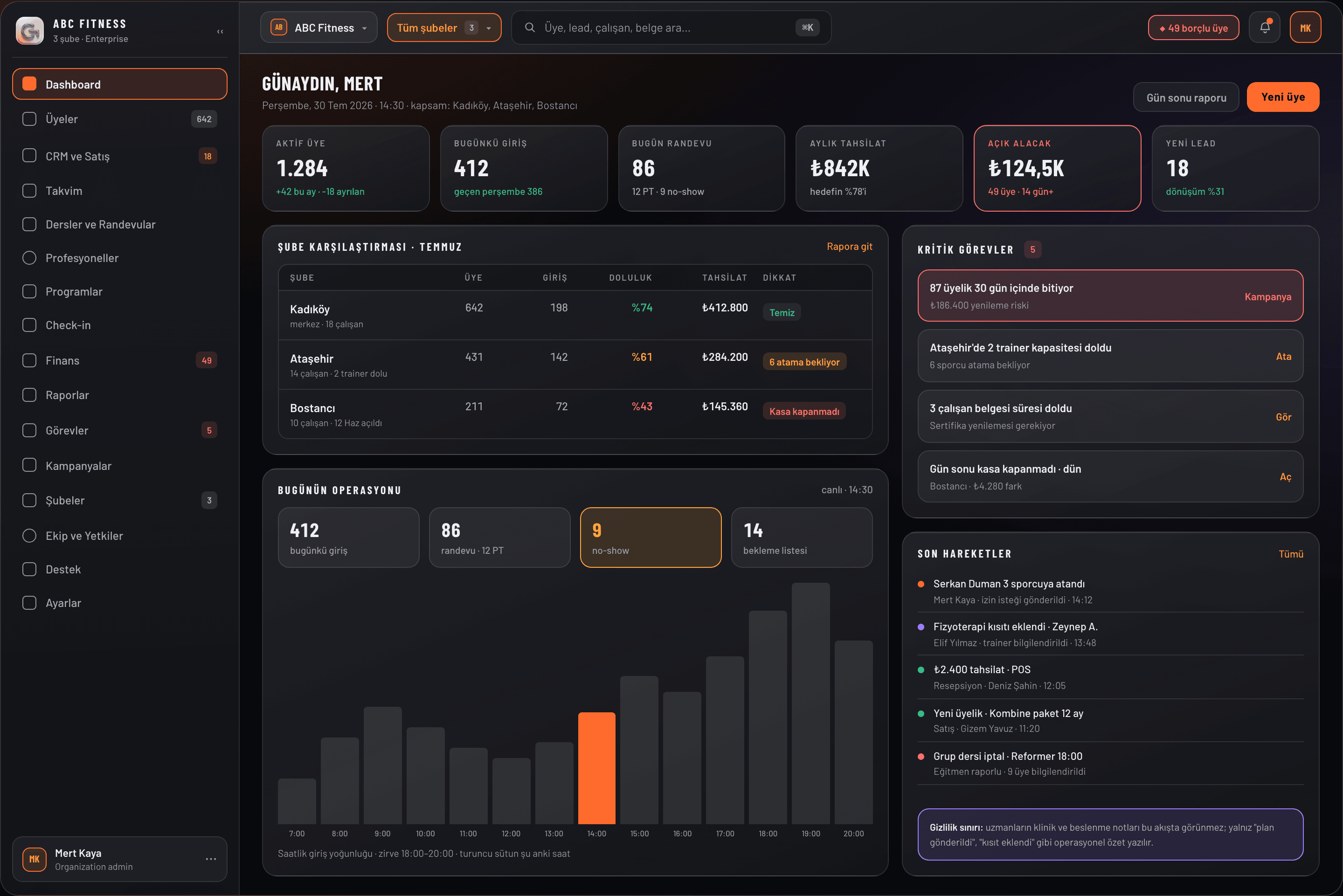Click the Check-in sidebar icon
Image resolution: width=1343 pixels, height=896 pixels.
click(29, 325)
